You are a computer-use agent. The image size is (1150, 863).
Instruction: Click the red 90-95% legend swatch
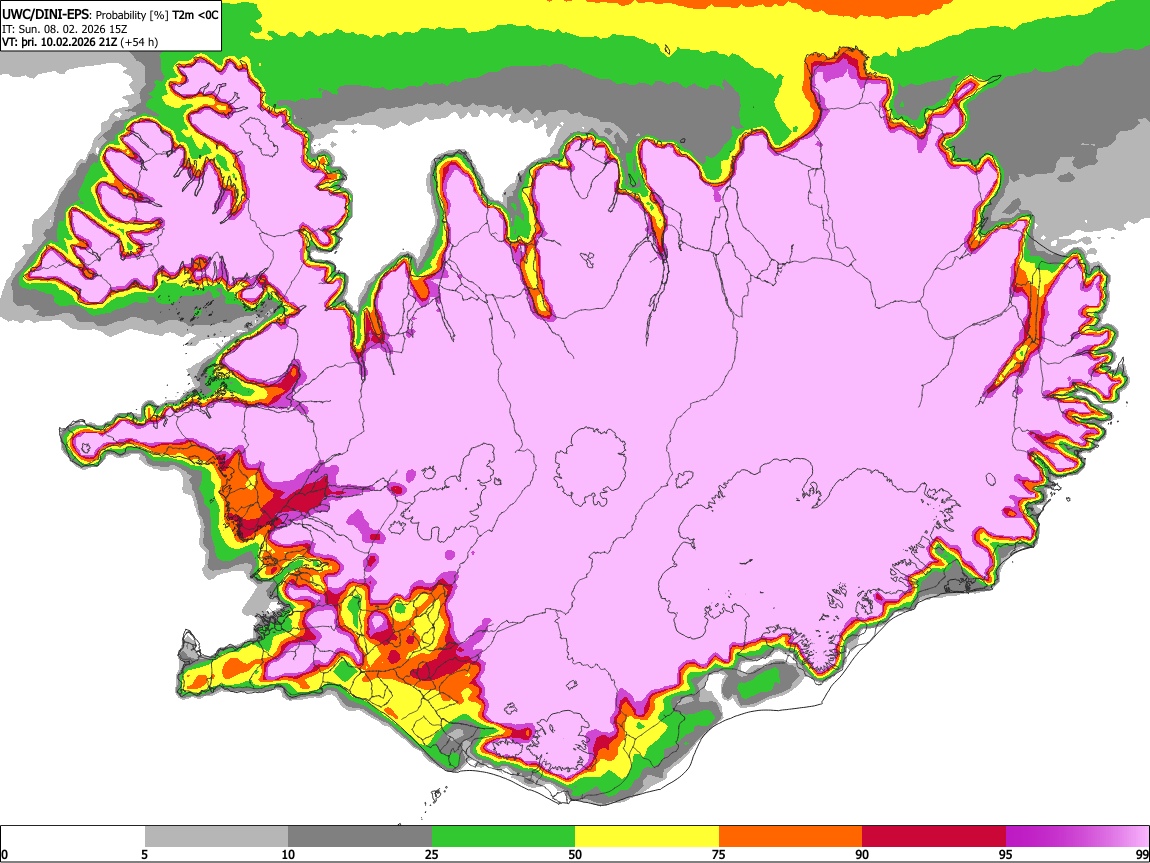point(934,837)
